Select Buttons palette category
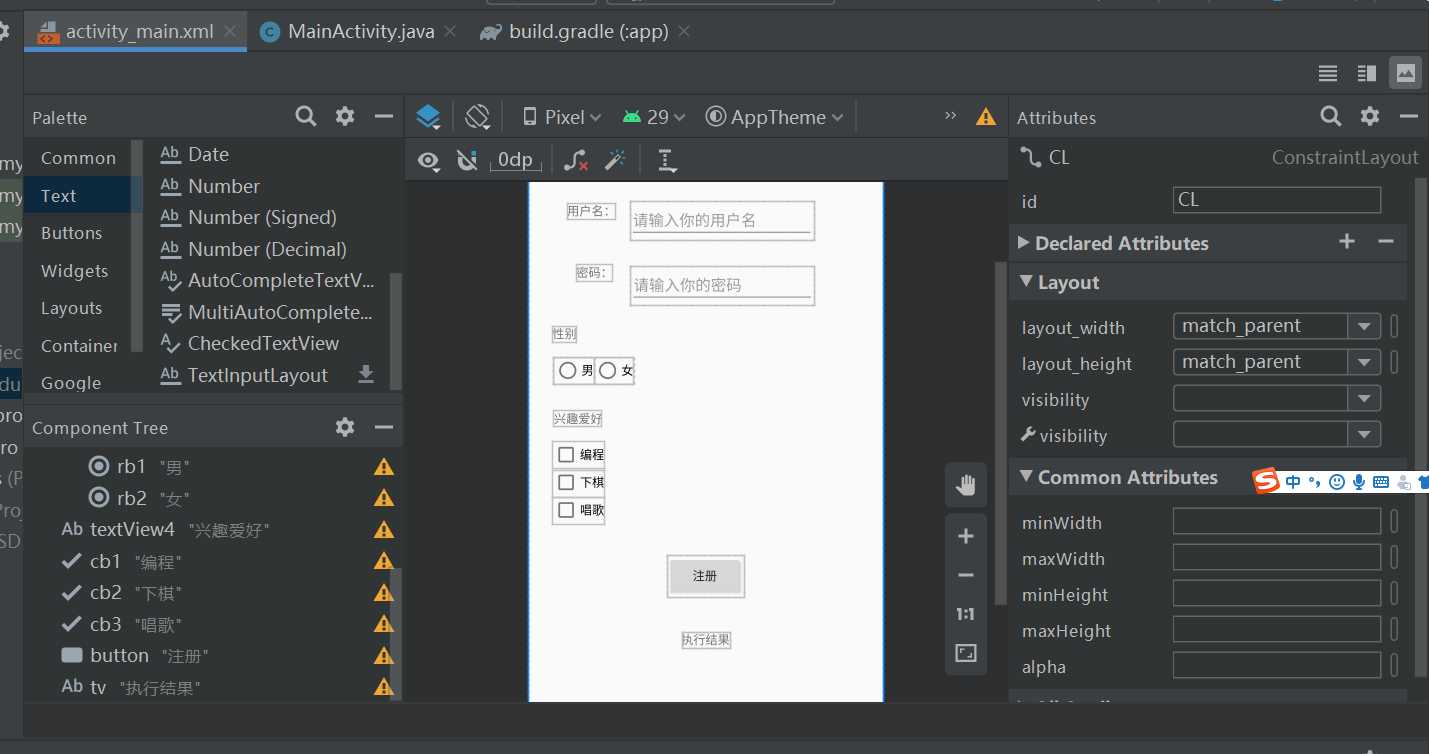This screenshot has width=1429, height=754. click(x=71, y=233)
